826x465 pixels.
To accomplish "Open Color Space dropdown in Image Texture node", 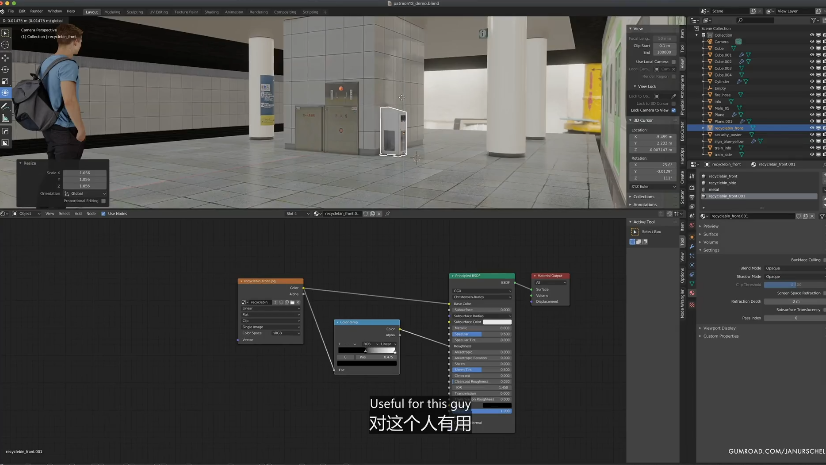I will 286,333.
